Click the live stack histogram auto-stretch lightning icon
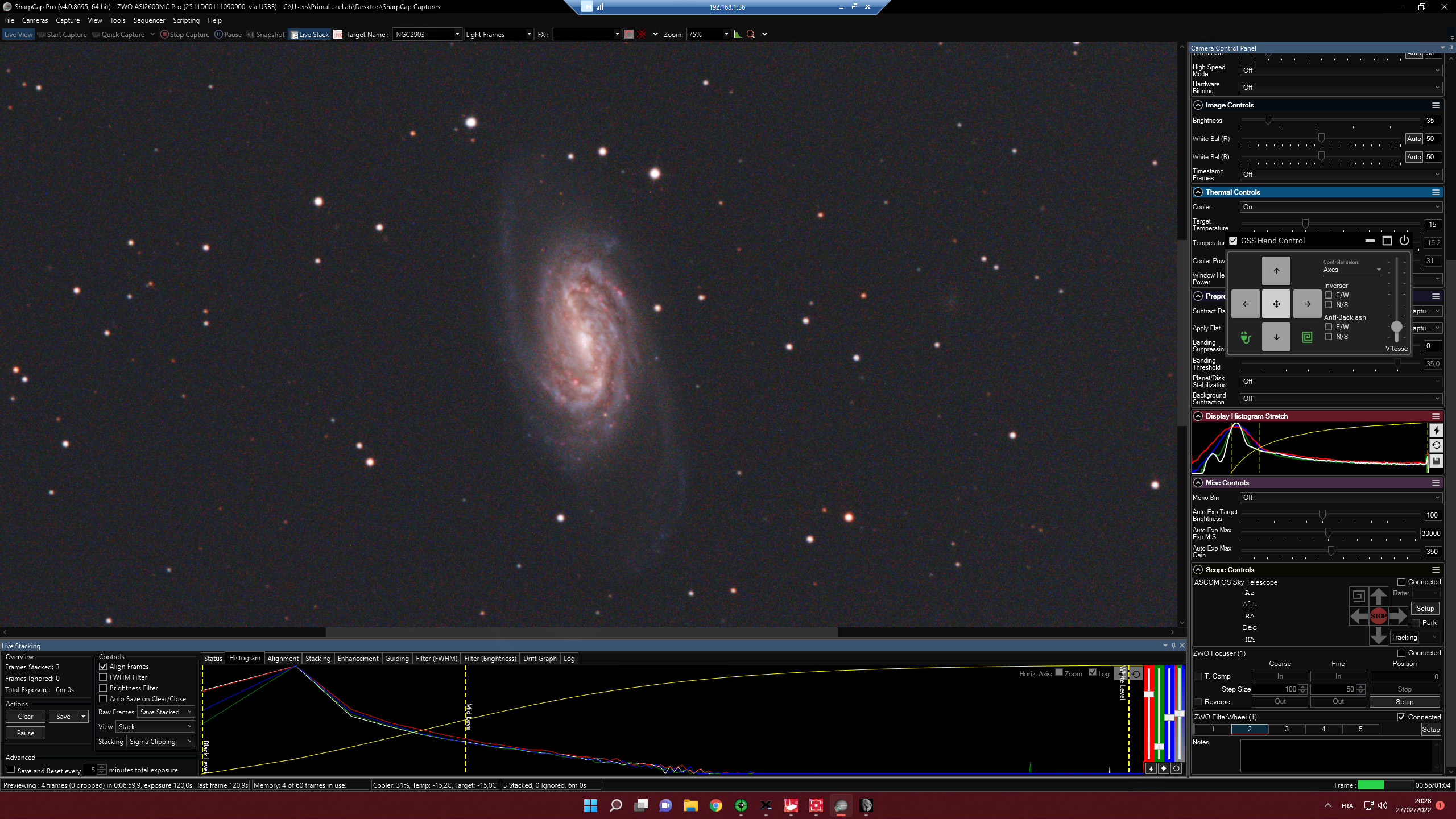The height and width of the screenshot is (819, 1456). click(x=1151, y=768)
